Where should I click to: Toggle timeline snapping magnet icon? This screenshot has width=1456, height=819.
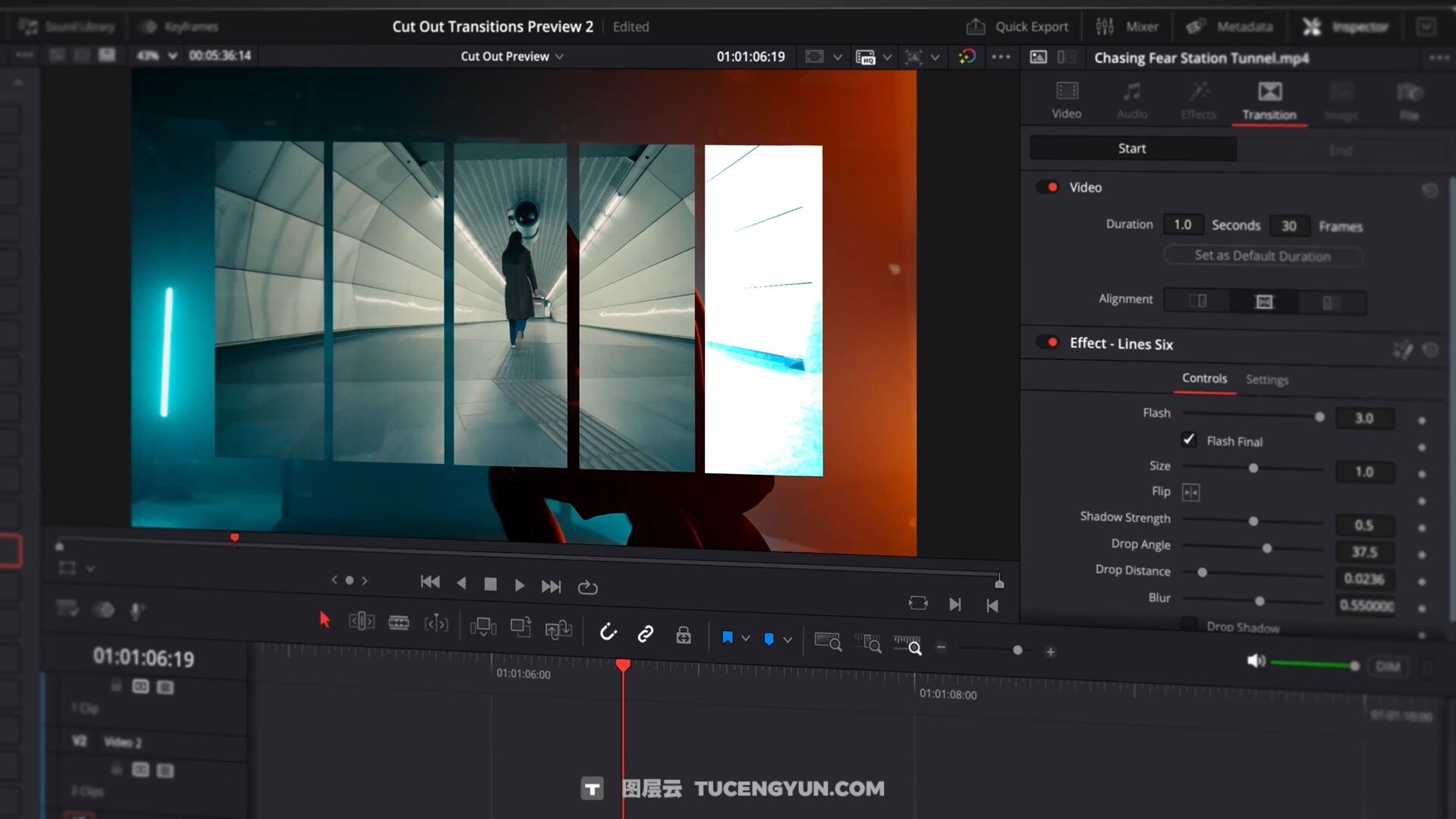coord(608,632)
